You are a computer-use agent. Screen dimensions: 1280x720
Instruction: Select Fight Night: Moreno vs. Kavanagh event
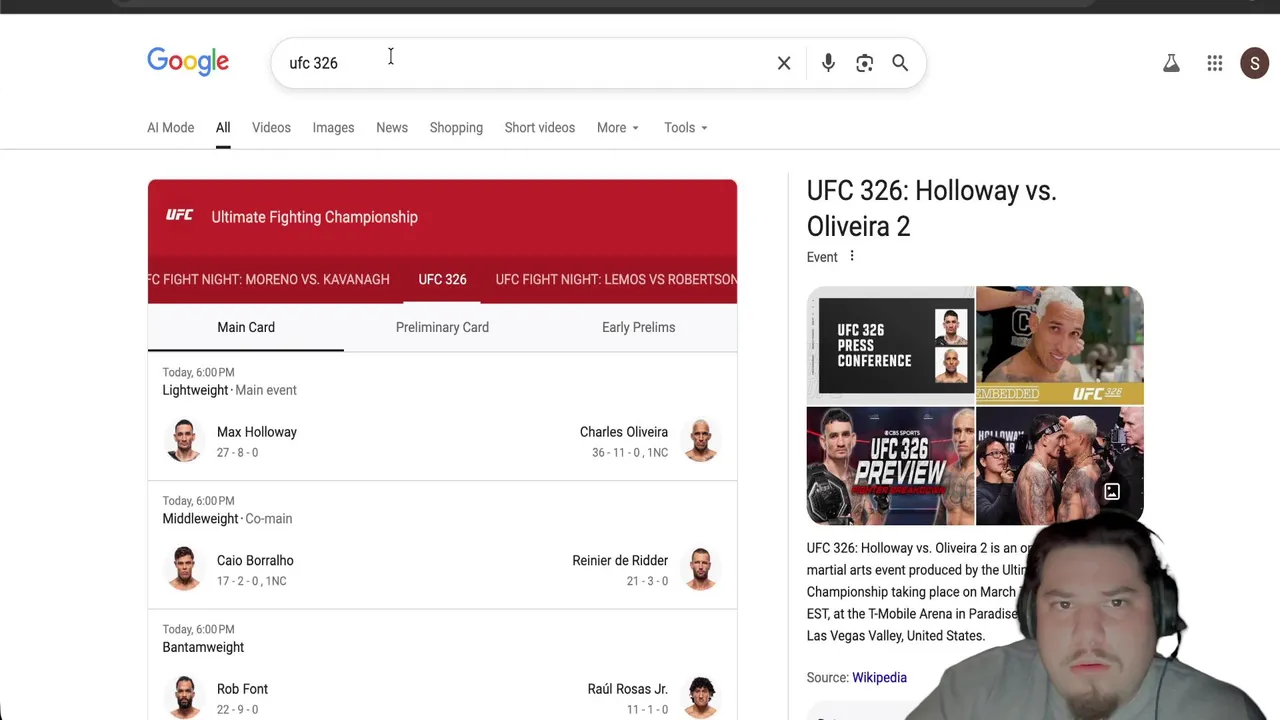click(269, 279)
